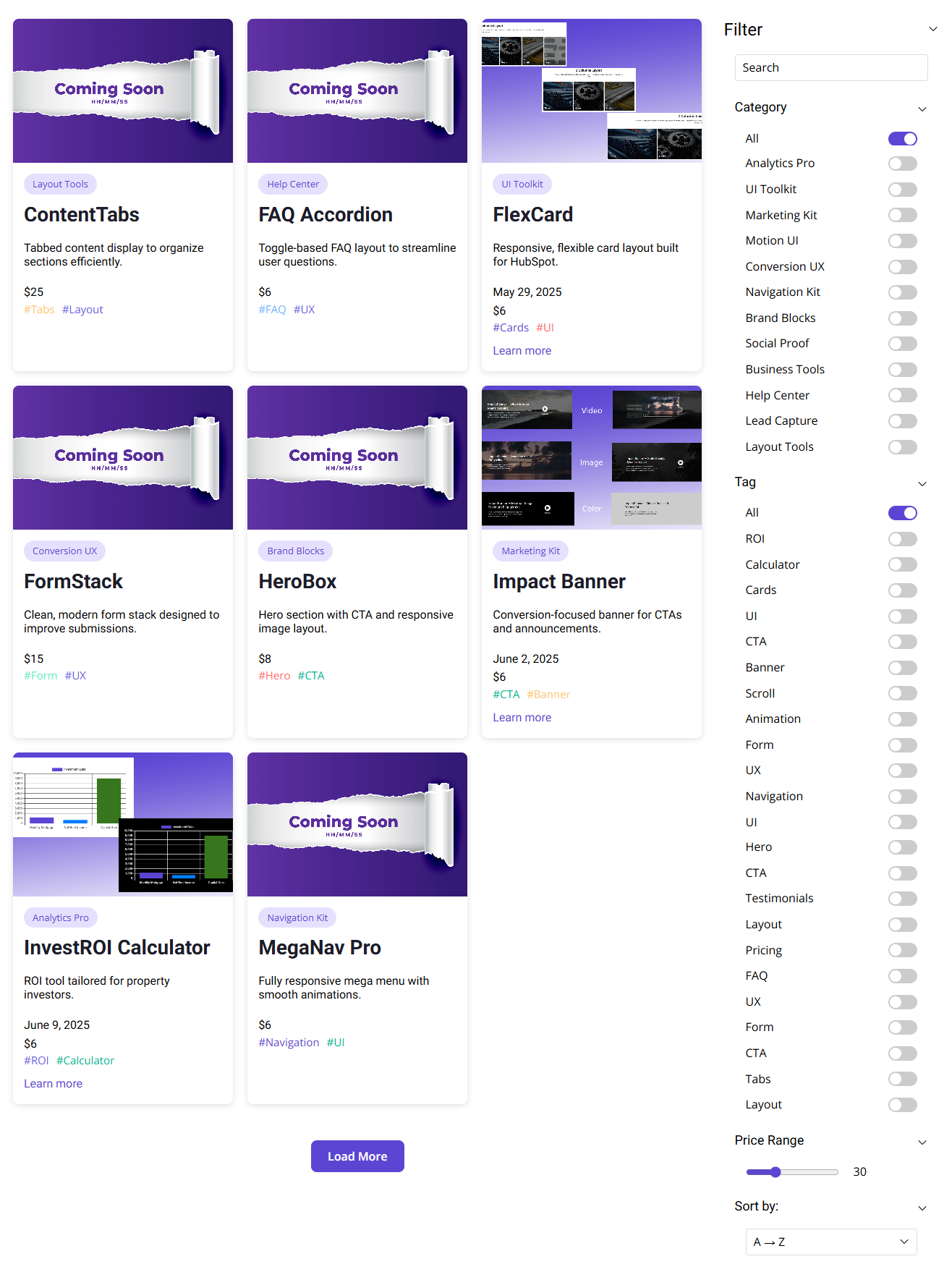Follow Learn more on InvestROI Calculator card
Image resolution: width=952 pixels, height=1272 pixels.
point(53,1084)
